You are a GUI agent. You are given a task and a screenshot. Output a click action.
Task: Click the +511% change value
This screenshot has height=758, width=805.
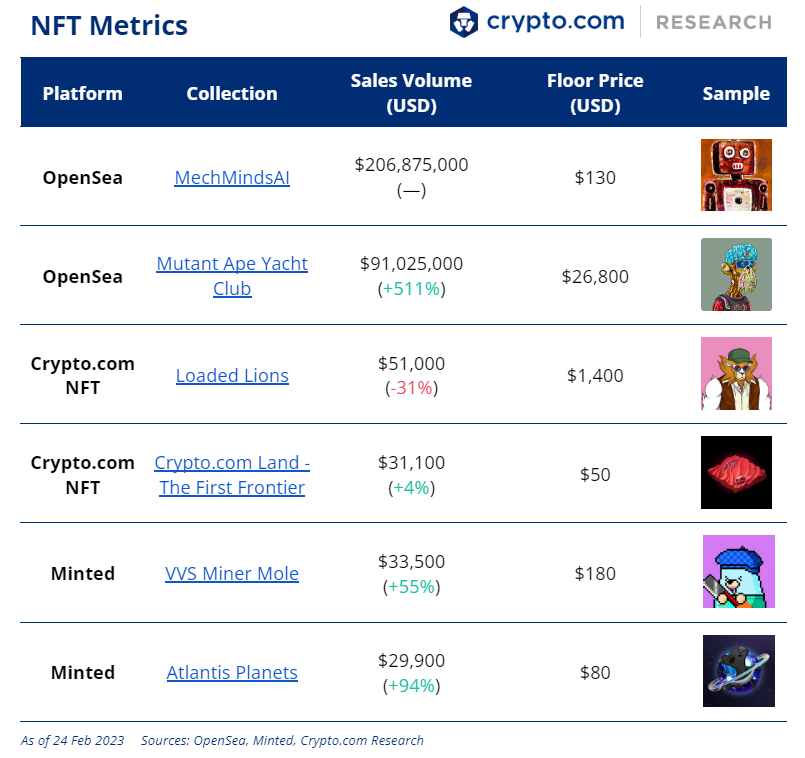(411, 289)
